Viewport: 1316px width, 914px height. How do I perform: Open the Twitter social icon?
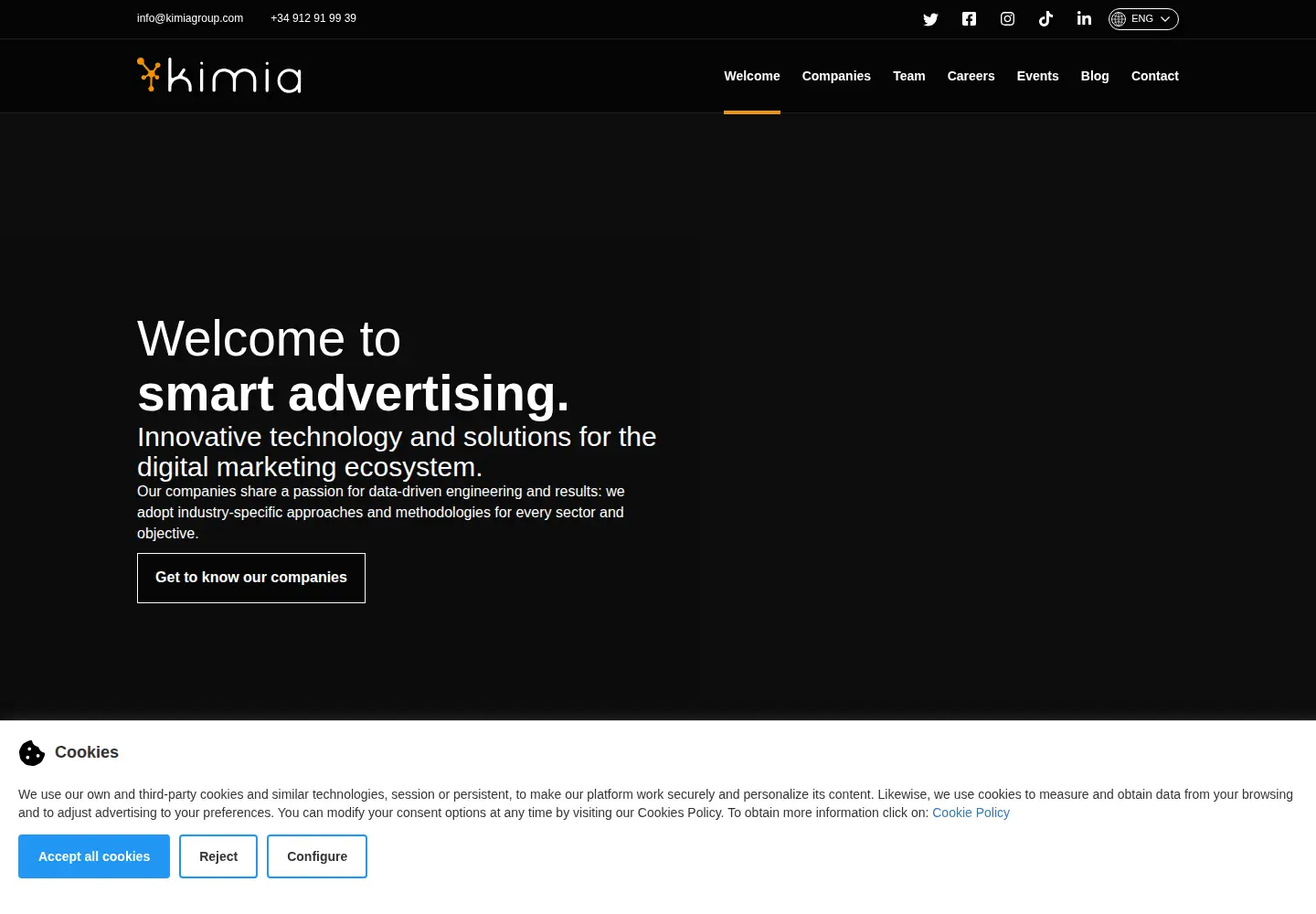point(930,19)
